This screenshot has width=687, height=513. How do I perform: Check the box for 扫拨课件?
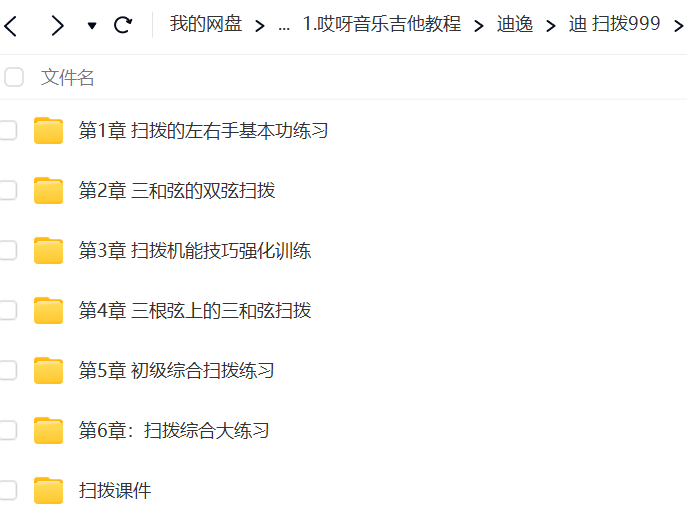point(7,491)
